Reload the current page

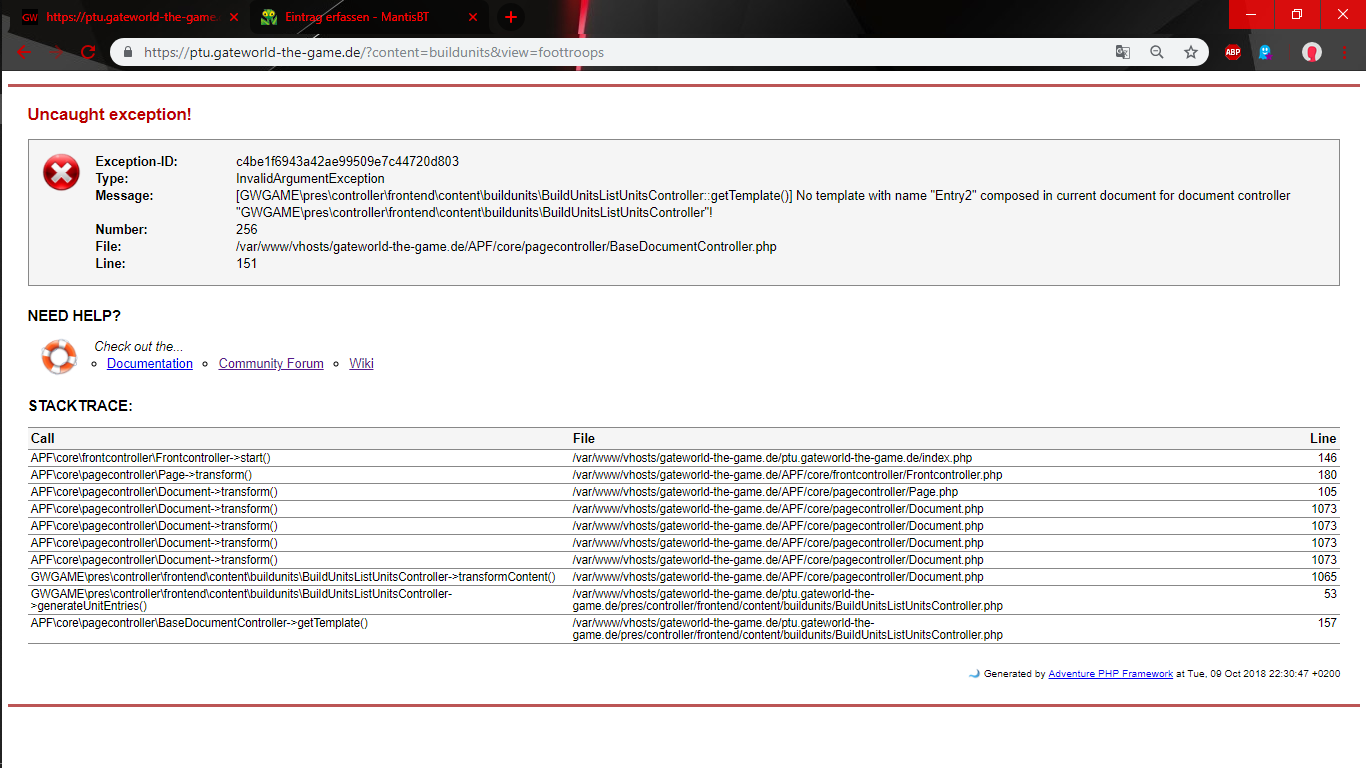click(88, 52)
